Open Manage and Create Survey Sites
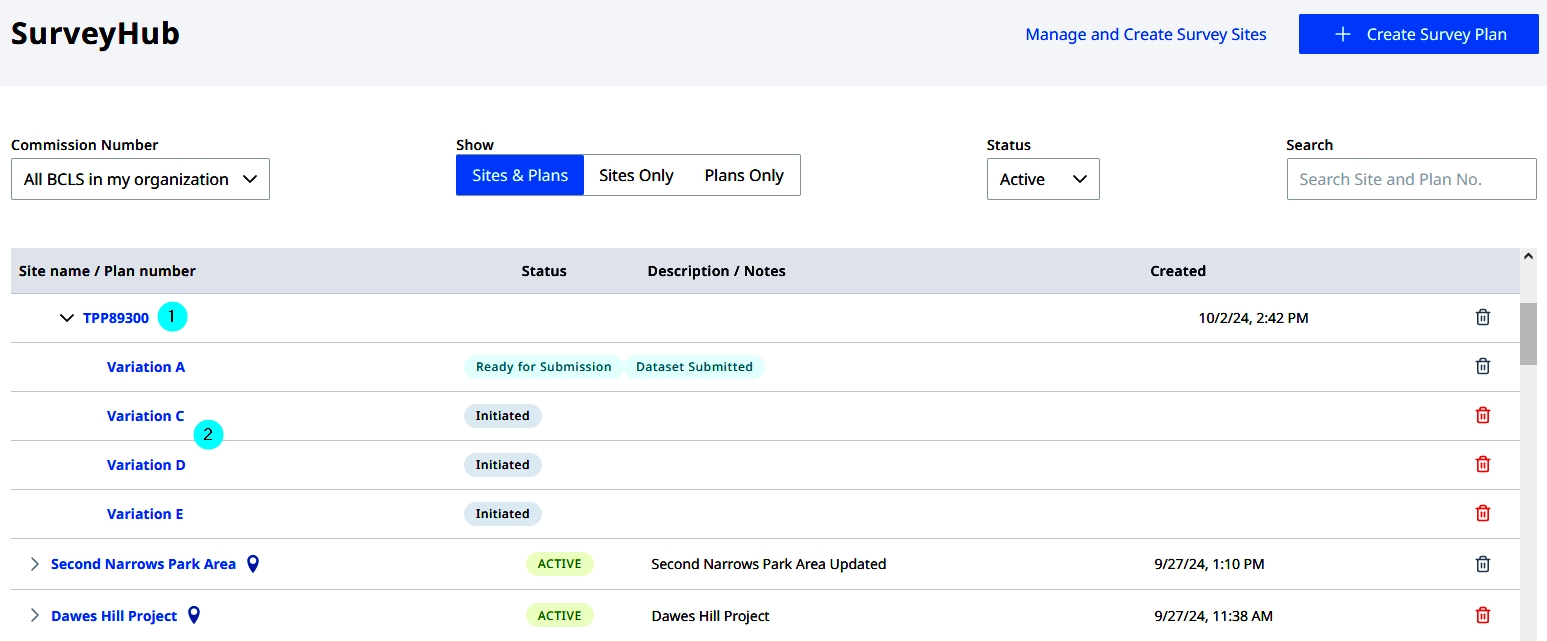The height and width of the screenshot is (641, 1547). pos(1146,34)
